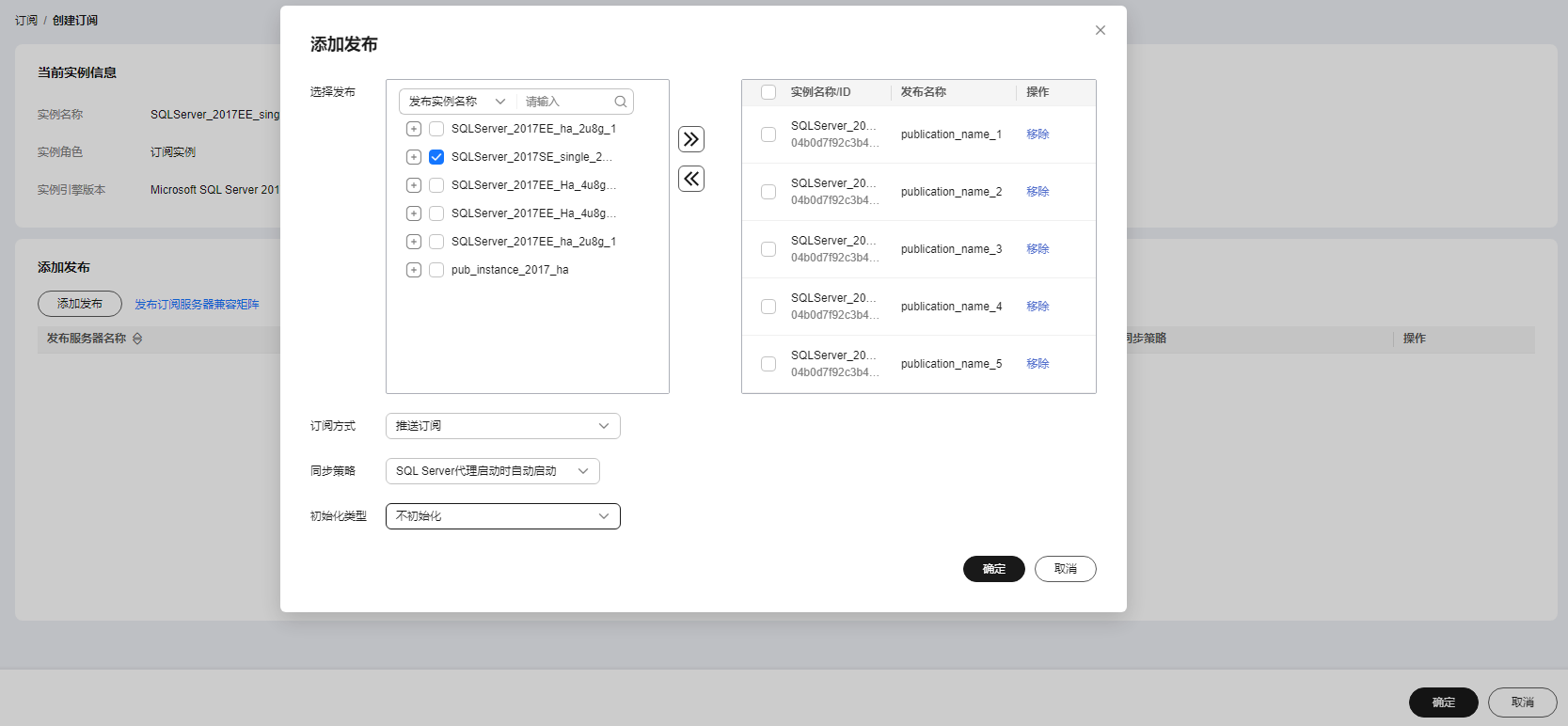Move selected publications right with the » icon
The height and width of the screenshot is (726, 1568).
(691, 139)
